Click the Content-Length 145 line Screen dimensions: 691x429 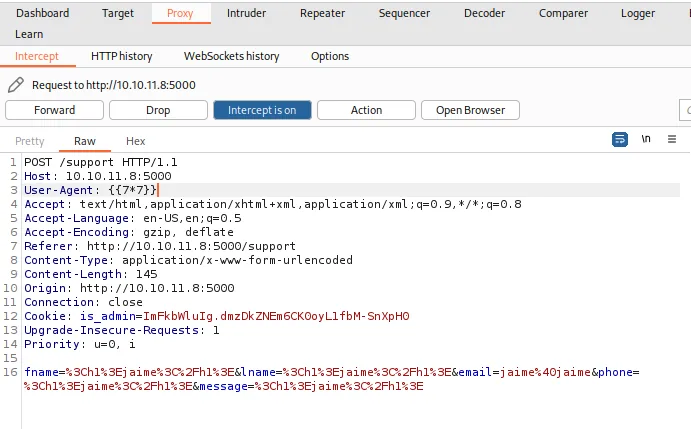[x=91, y=274]
